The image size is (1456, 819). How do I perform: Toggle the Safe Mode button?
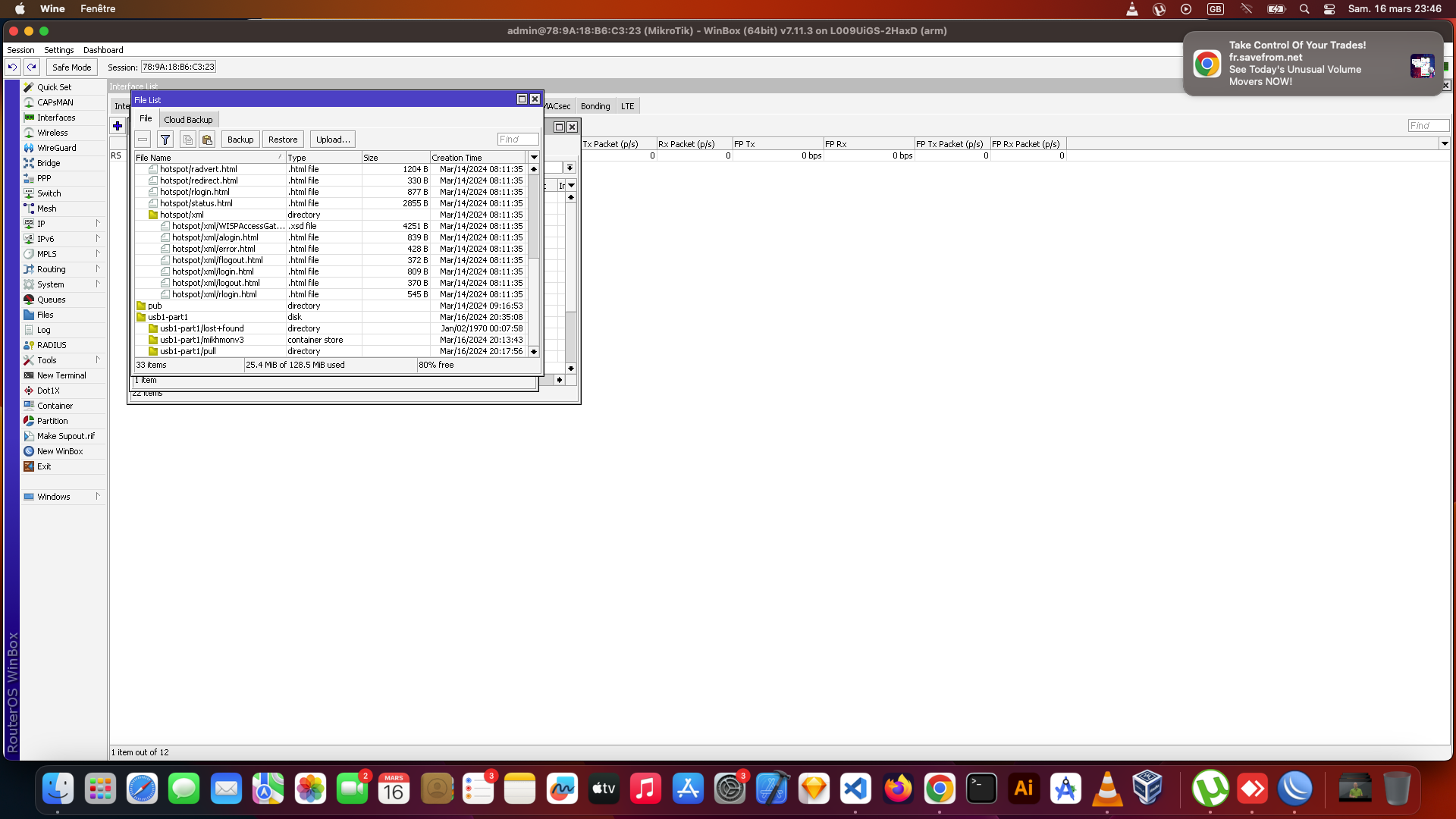click(71, 67)
